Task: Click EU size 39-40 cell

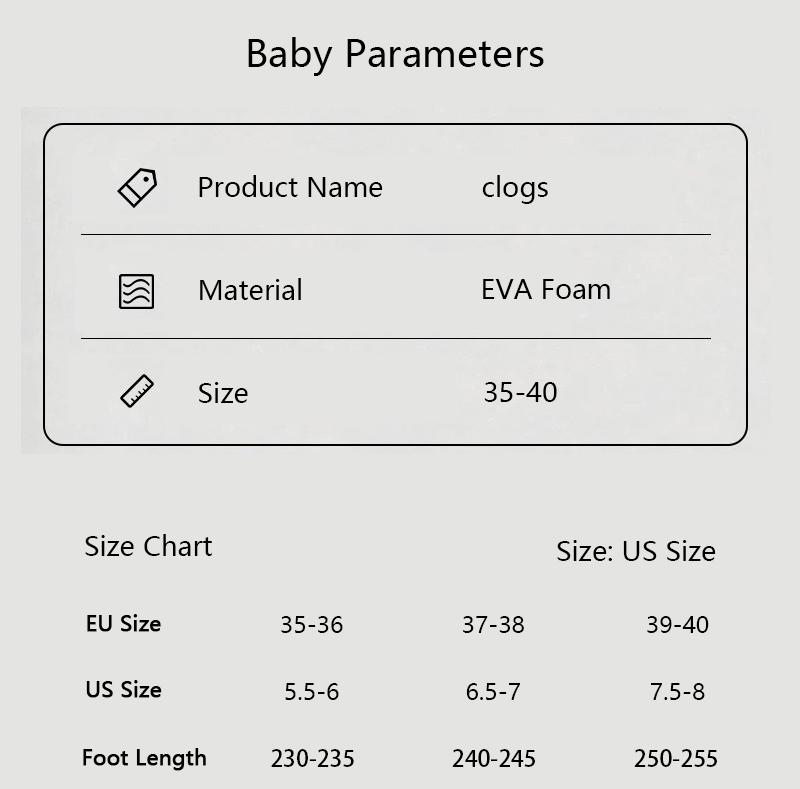Action: pos(677,625)
